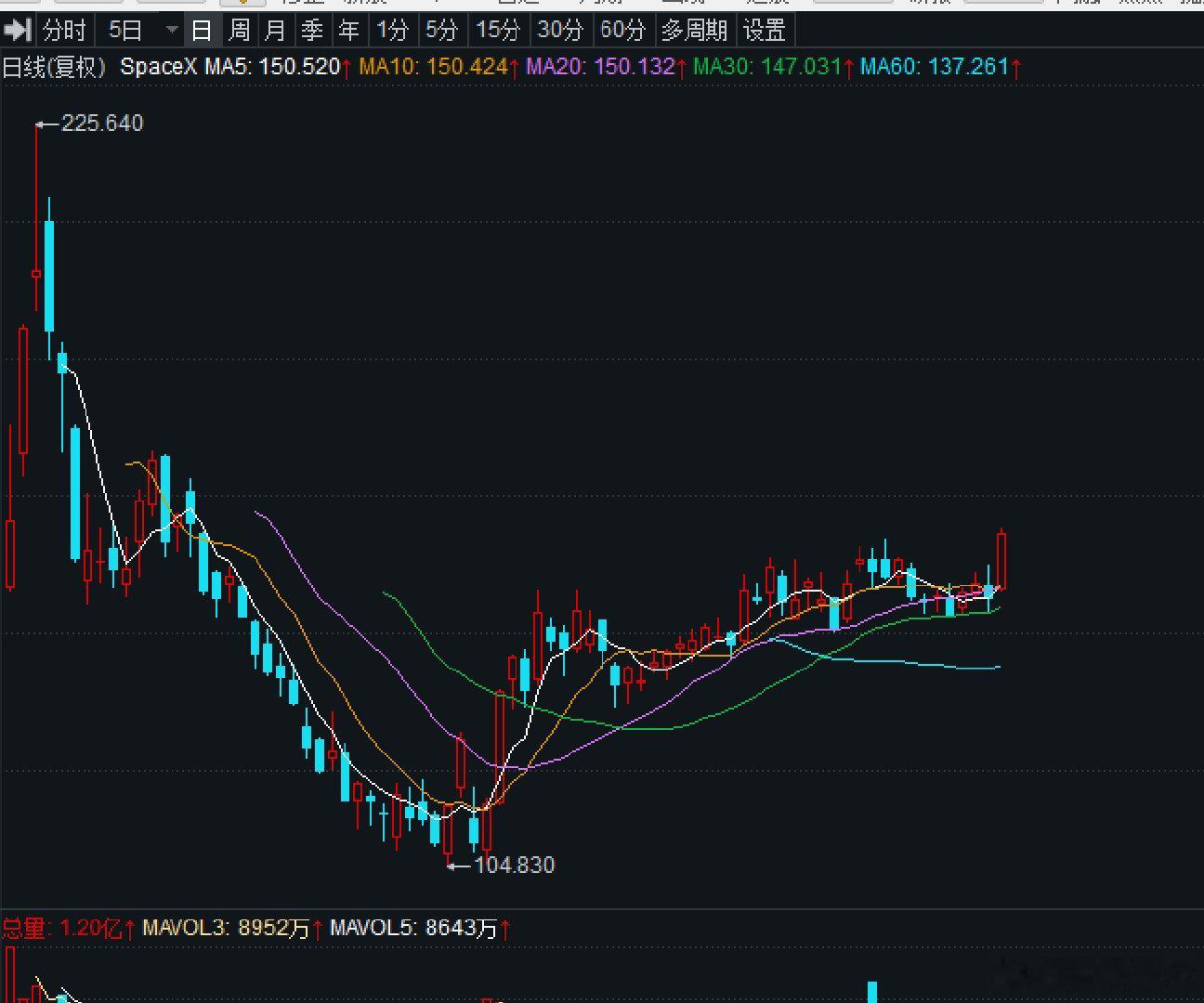Click the 225.640 high price marker
Viewport: 1204px width, 1003px height.
pyautogui.click(x=102, y=124)
